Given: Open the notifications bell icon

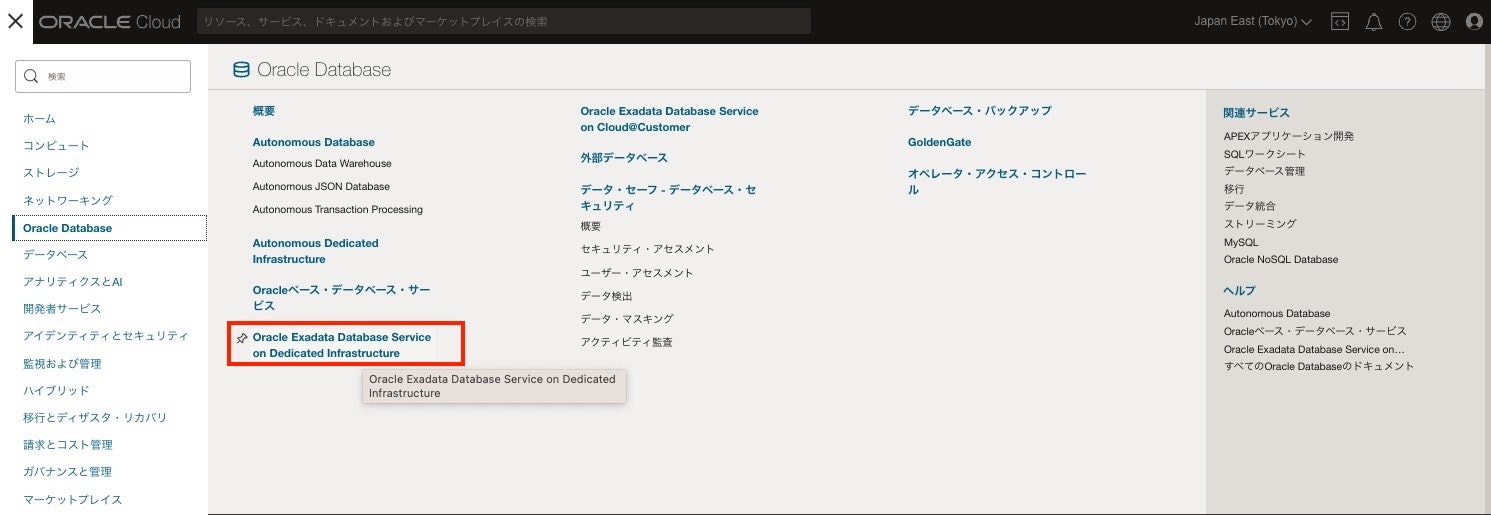Looking at the screenshot, I should 1374,21.
